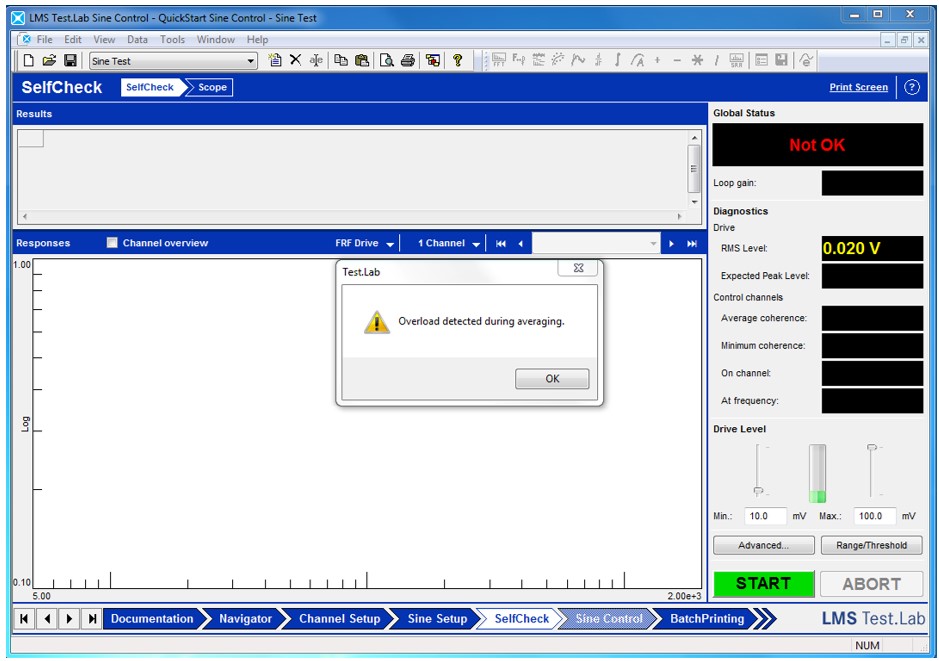This screenshot has height=661, width=939.
Task: Click the yellow question mark help icon
Action: click(457, 61)
